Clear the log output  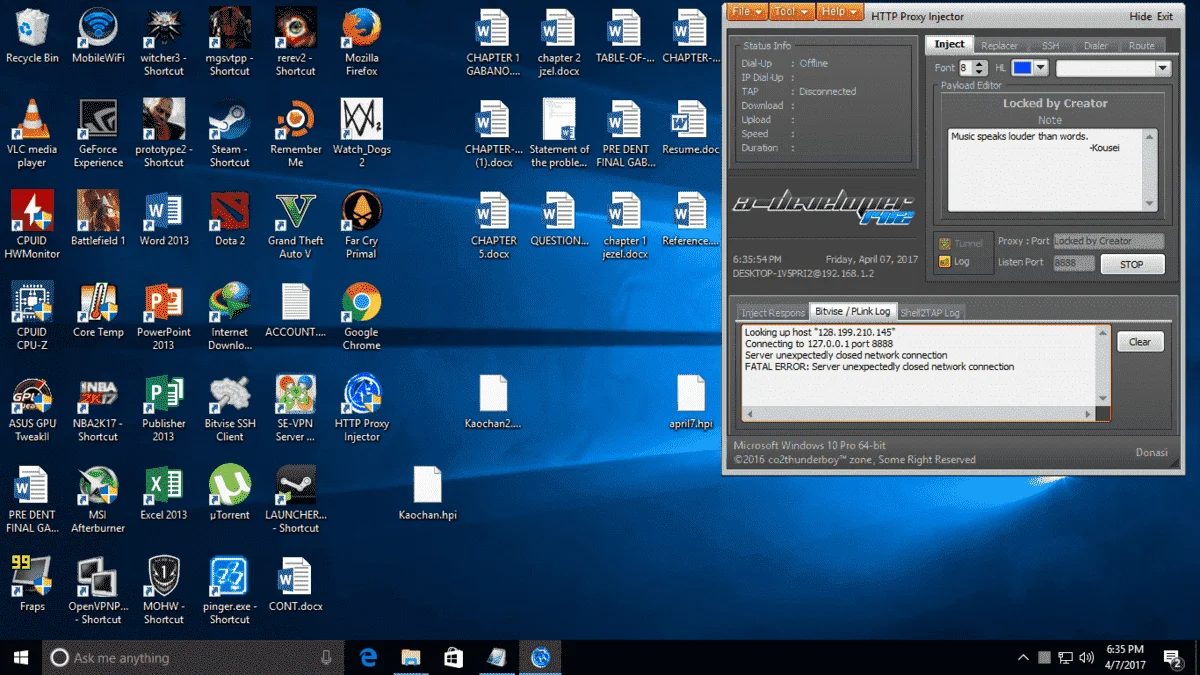[x=1140, y=341]
